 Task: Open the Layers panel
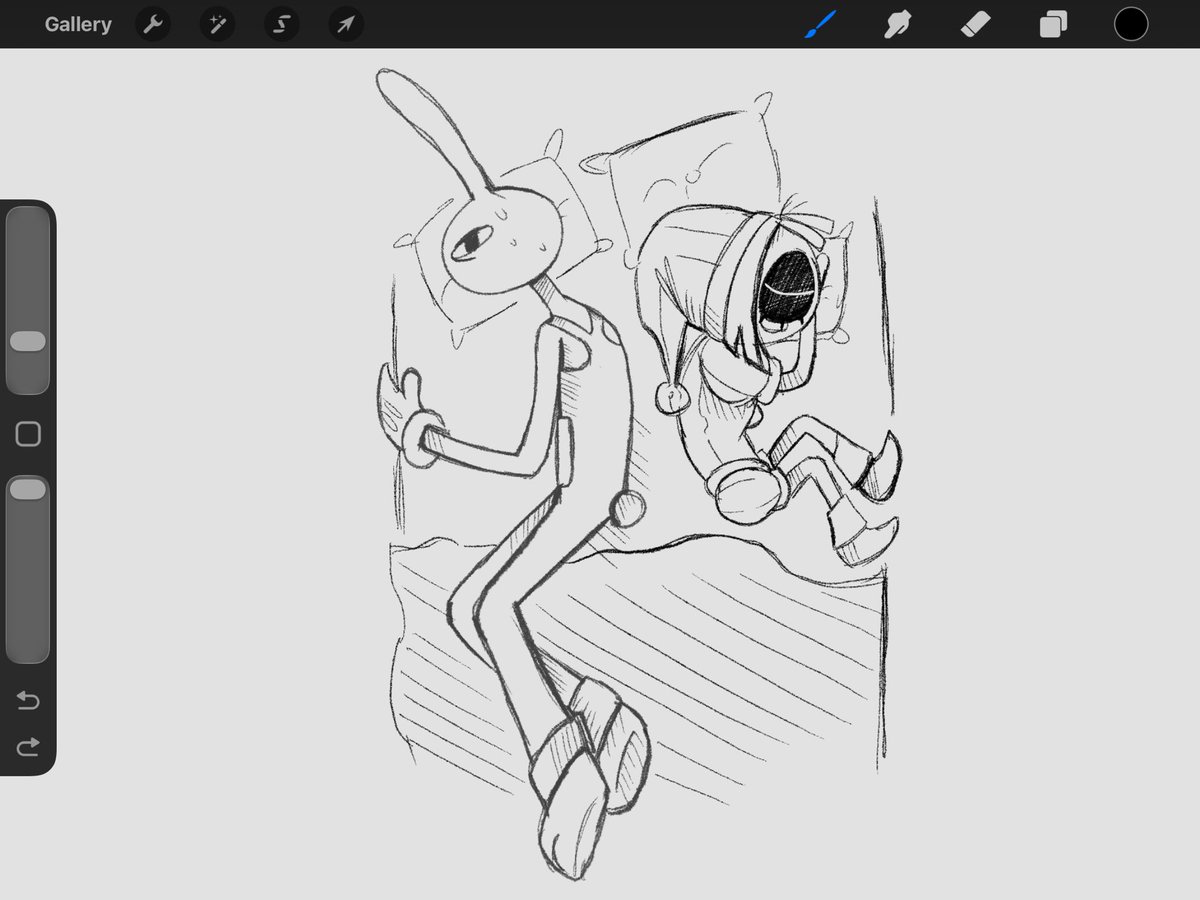[1053, 24]
